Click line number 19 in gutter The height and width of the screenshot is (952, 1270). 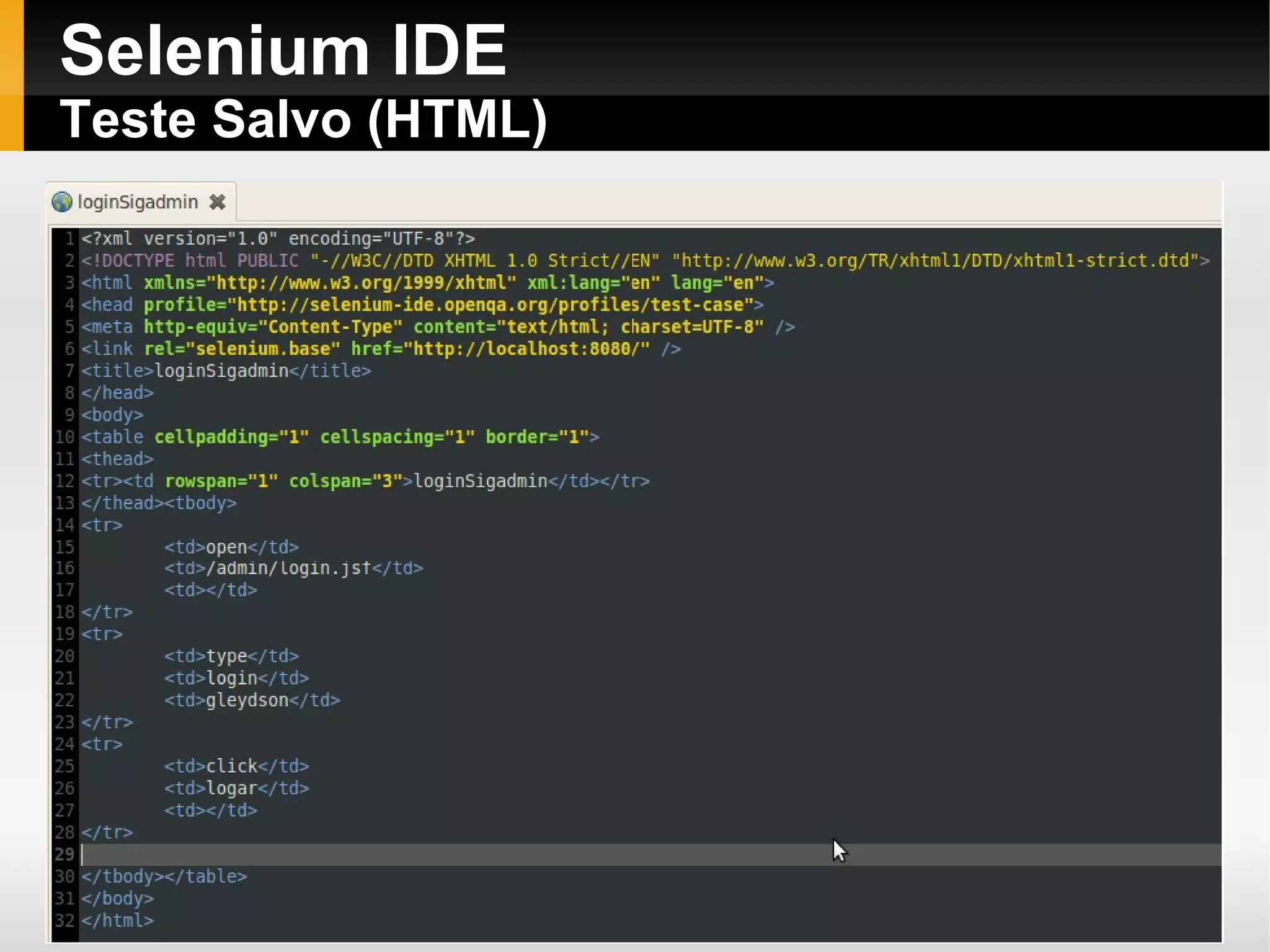64,634
